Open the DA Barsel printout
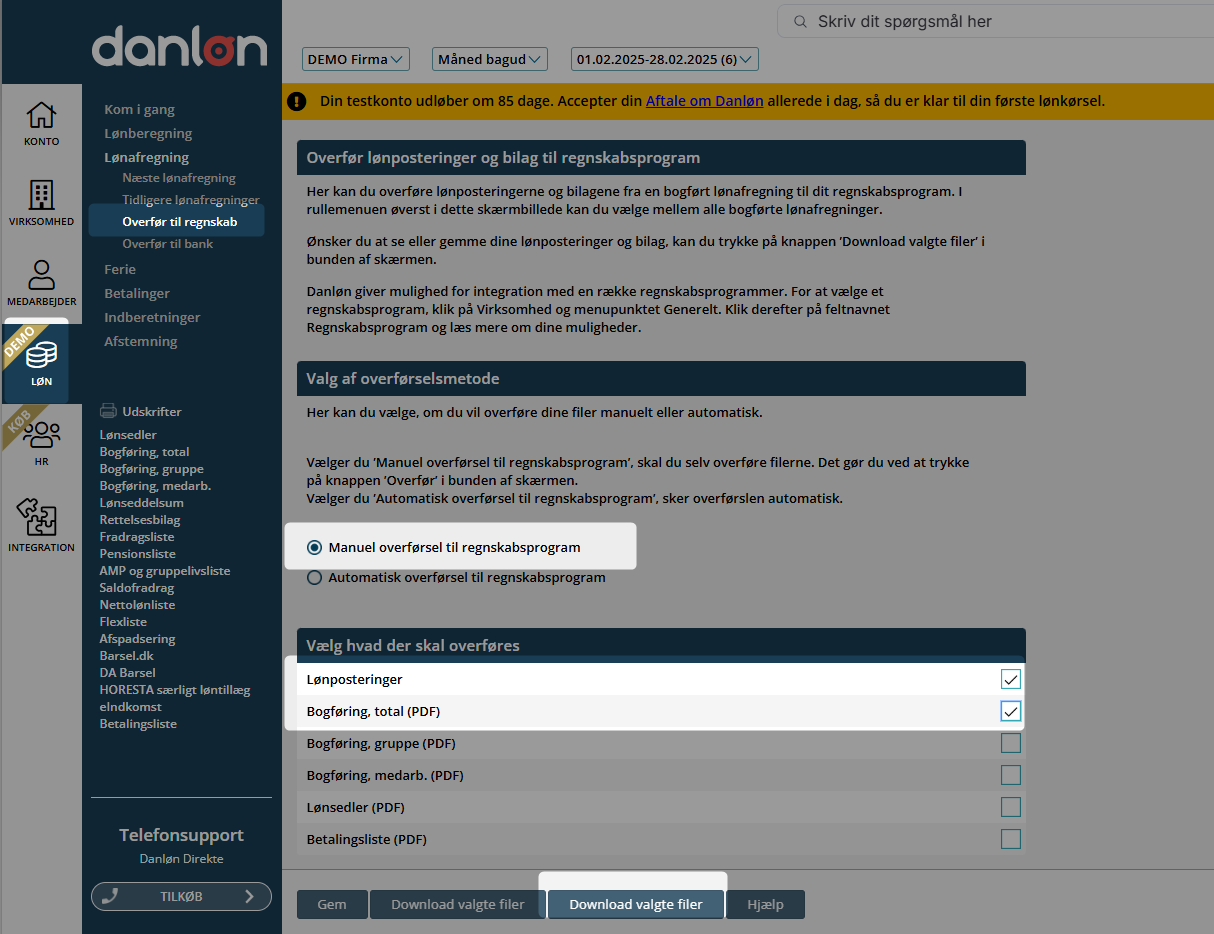Viewport: 1214px width, 934px height. pyautogui.click(x=127, y=673)
